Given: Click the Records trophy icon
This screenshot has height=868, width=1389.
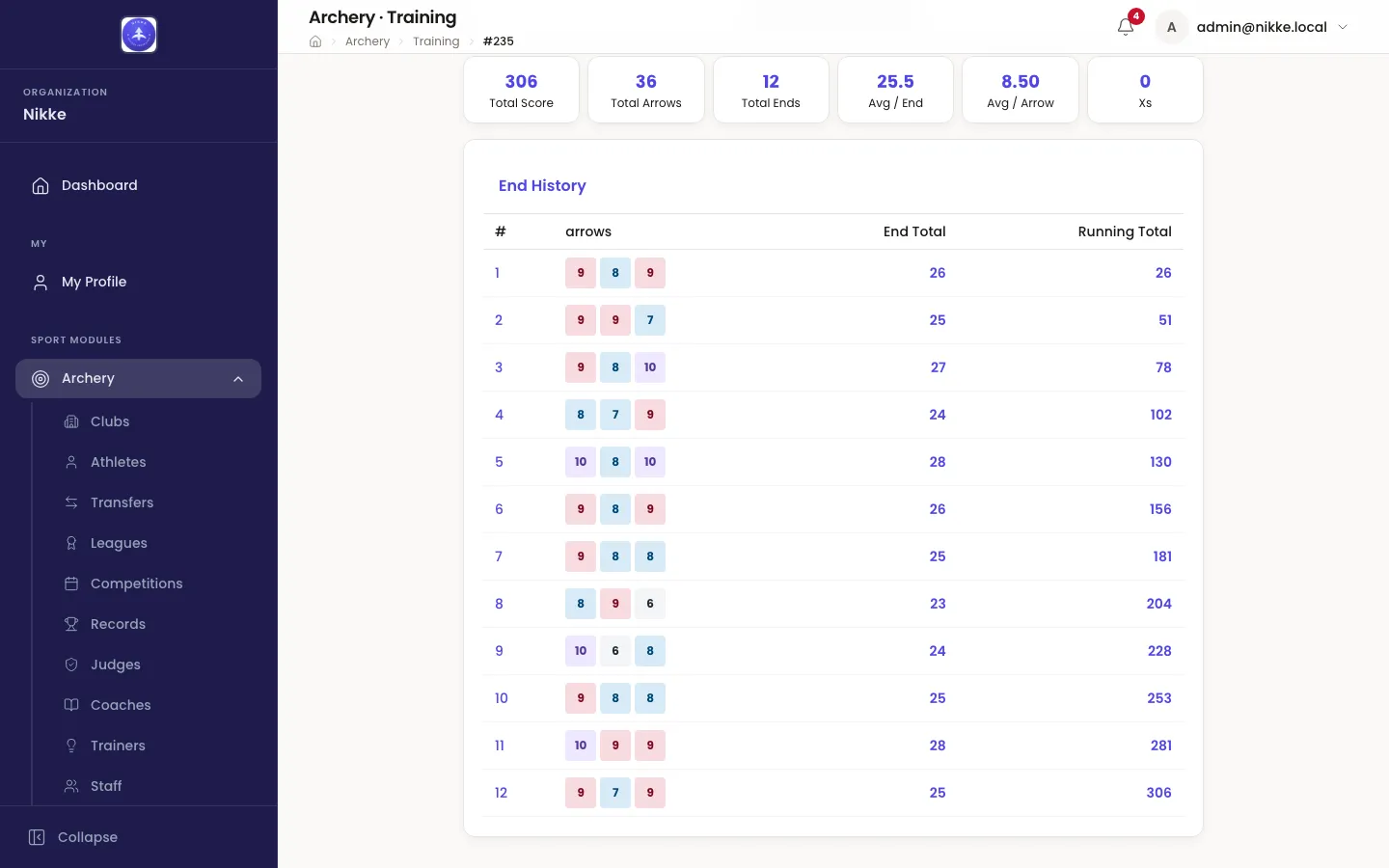Looking at the screenshot, I should 71,624.
